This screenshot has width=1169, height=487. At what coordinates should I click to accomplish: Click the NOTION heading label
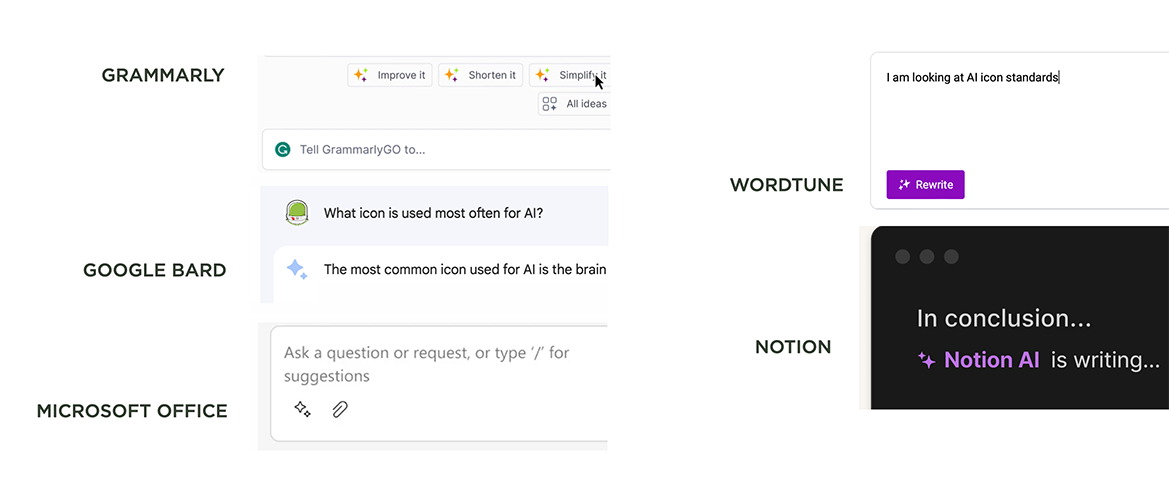(793, 347)
